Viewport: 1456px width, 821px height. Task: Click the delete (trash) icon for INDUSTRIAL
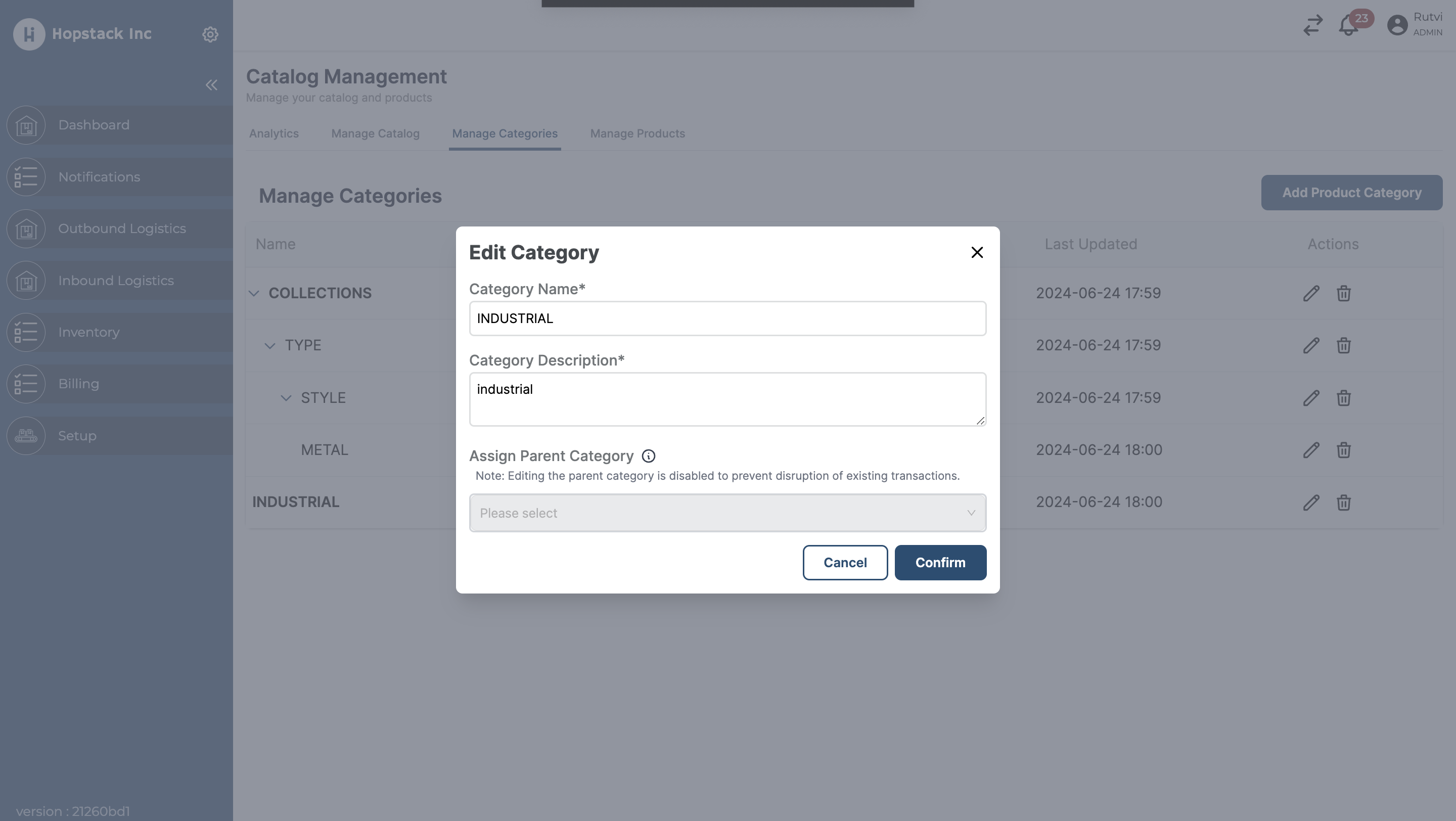[x=1343, y=502]
